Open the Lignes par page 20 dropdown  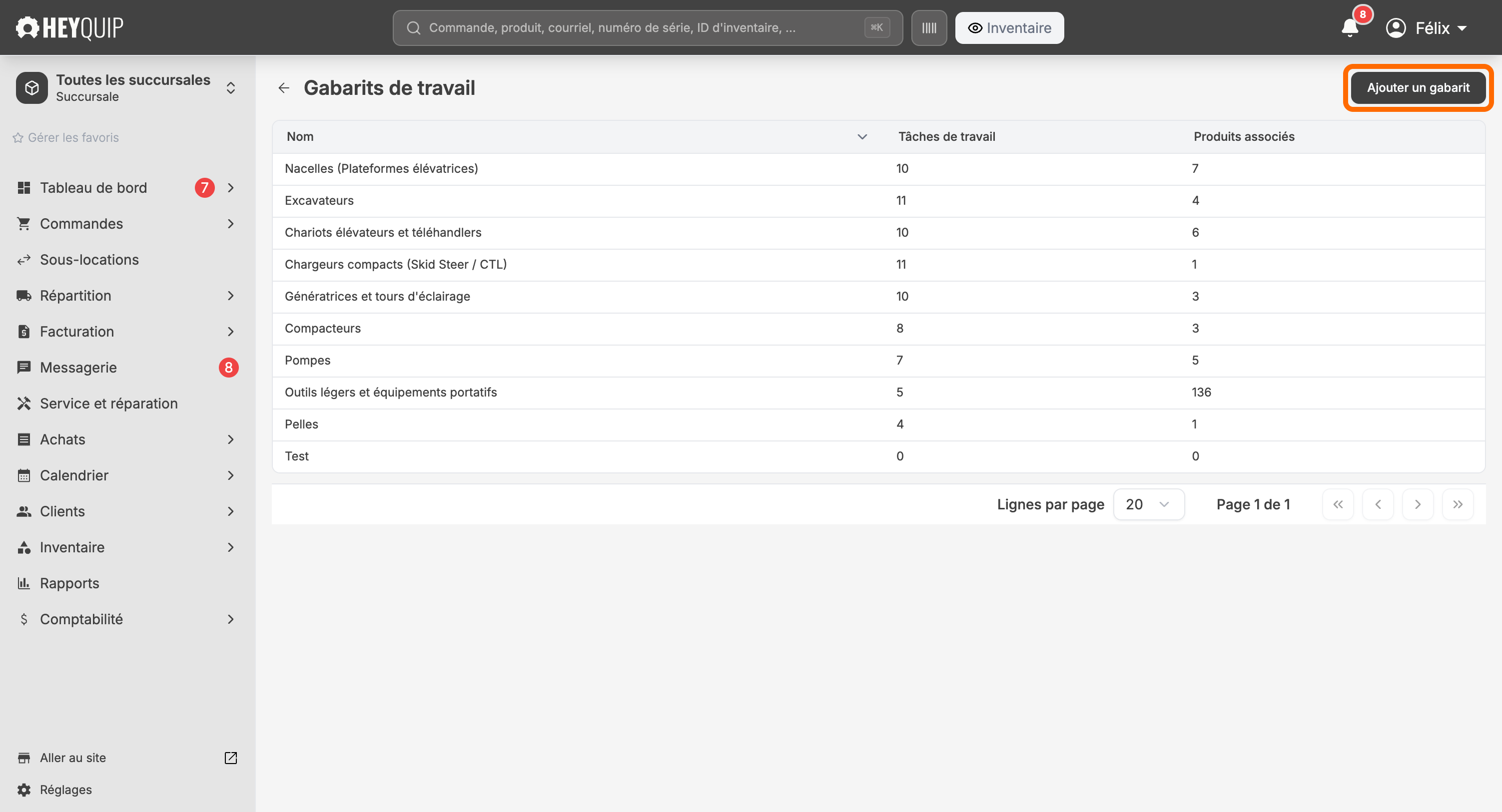[x=1149, y=504]
